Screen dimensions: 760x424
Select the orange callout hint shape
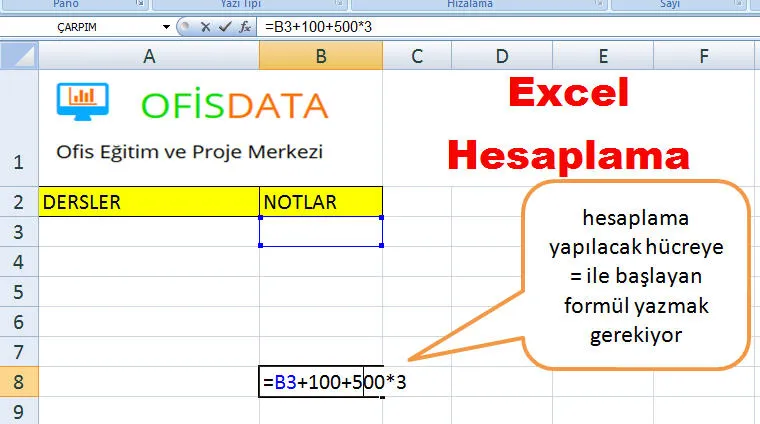(635, 275)
